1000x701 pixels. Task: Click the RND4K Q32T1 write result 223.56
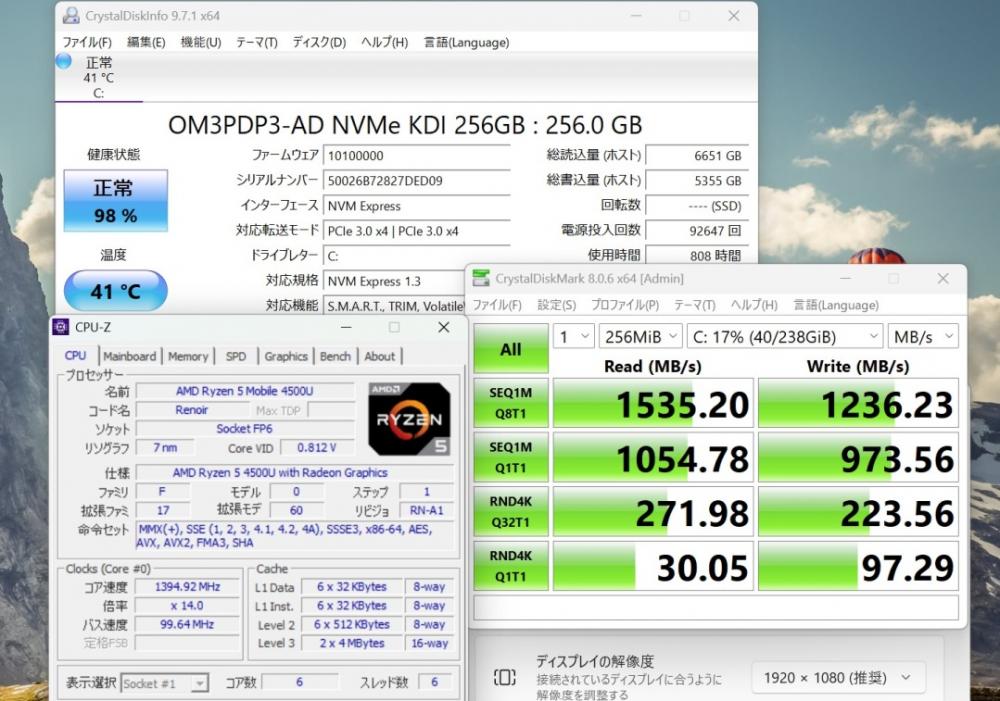click(858, 512)
